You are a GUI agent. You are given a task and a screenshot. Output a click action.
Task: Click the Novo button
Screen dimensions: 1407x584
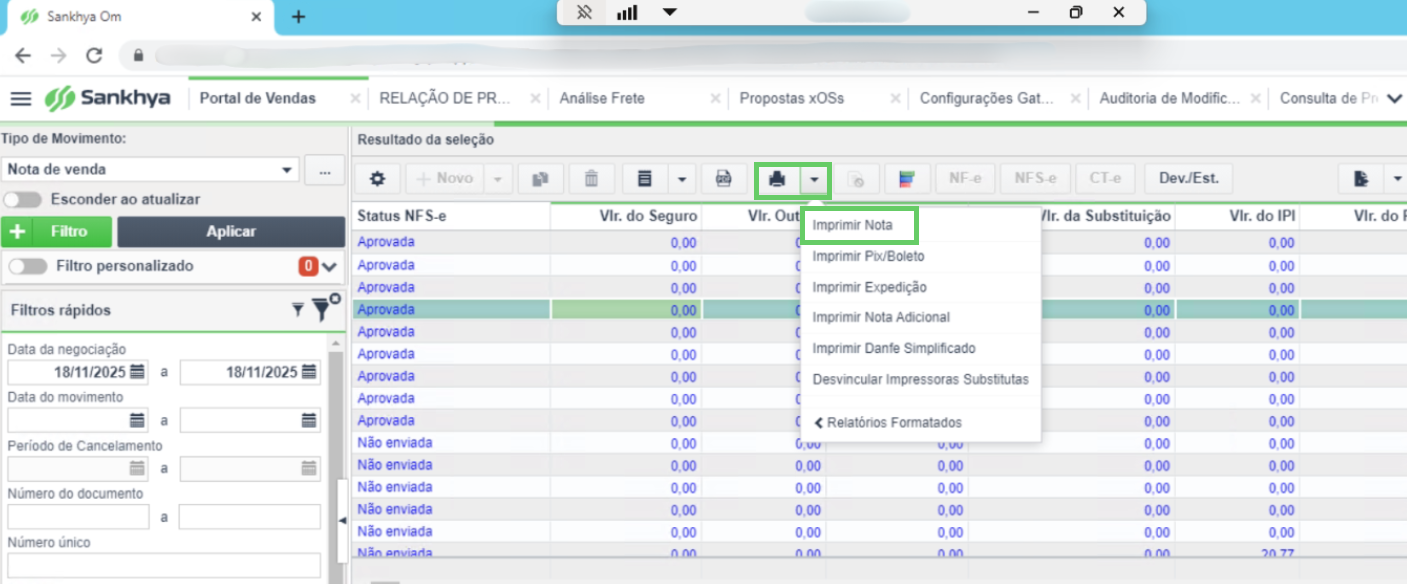[x=445, y=179]
